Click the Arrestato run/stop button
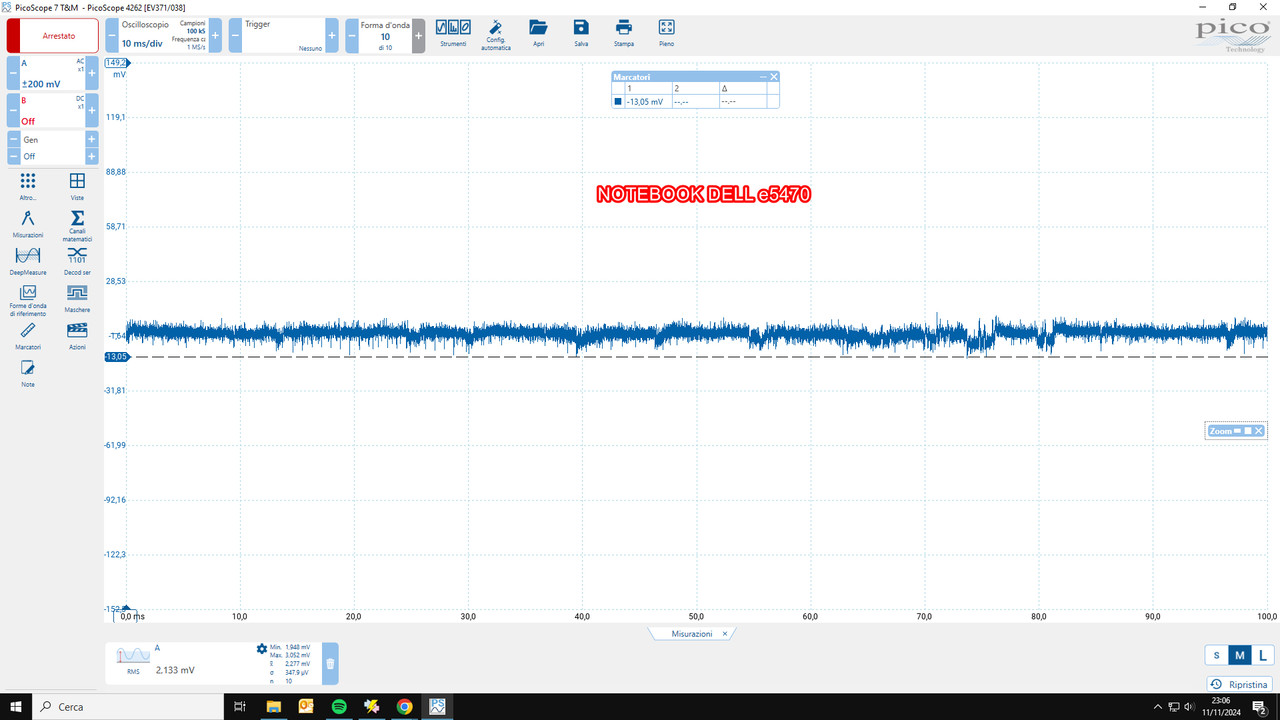This screenshot has width=1280, height=720. click(53, 35)
